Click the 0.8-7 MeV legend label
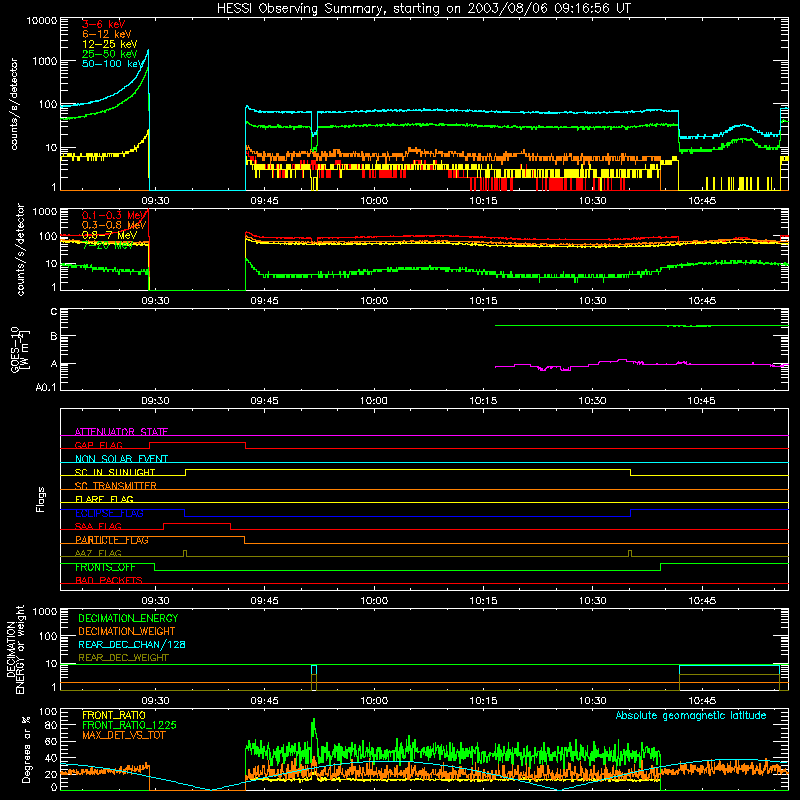800x800 pixels. [110, 235]
